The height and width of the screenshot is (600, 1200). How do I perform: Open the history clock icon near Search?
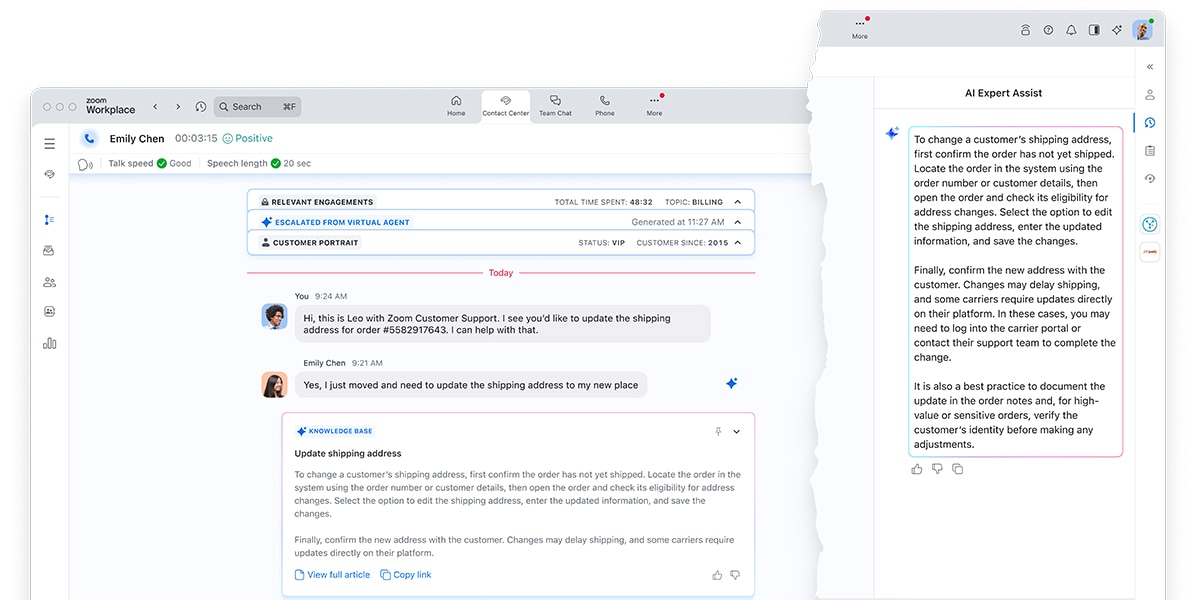coord(201,107)
